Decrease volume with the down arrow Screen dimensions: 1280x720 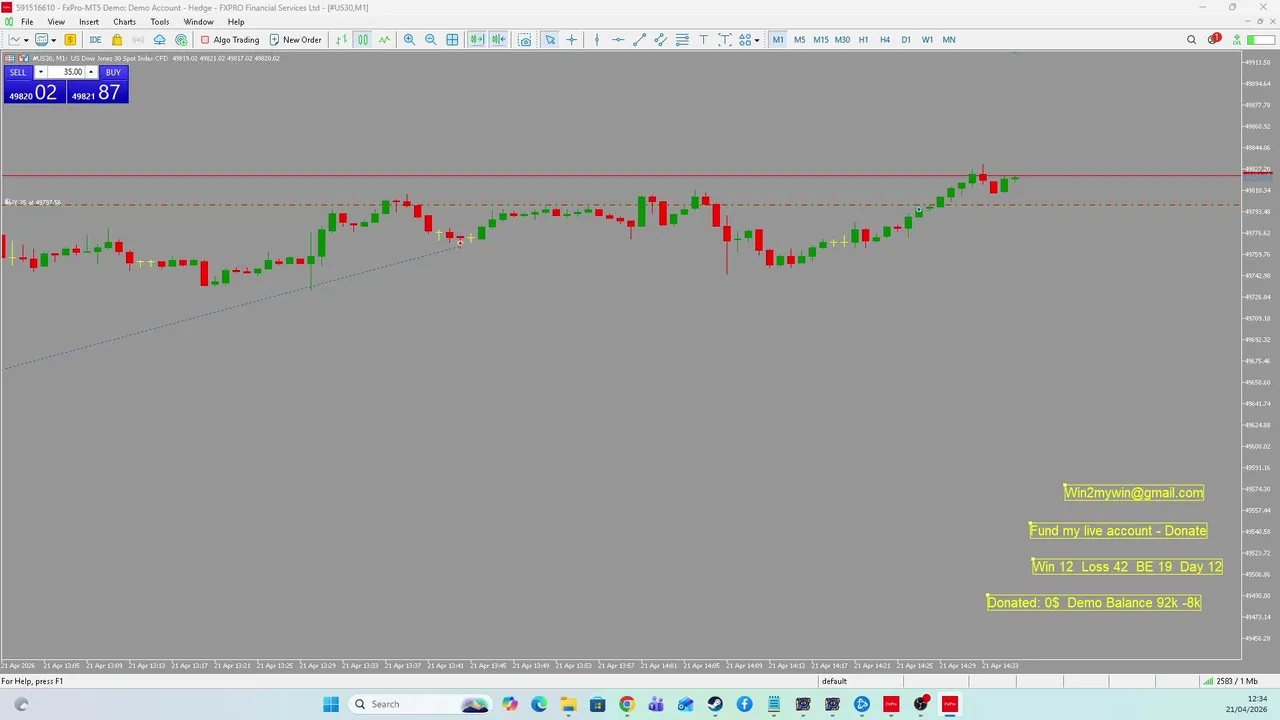click(40, 72)
